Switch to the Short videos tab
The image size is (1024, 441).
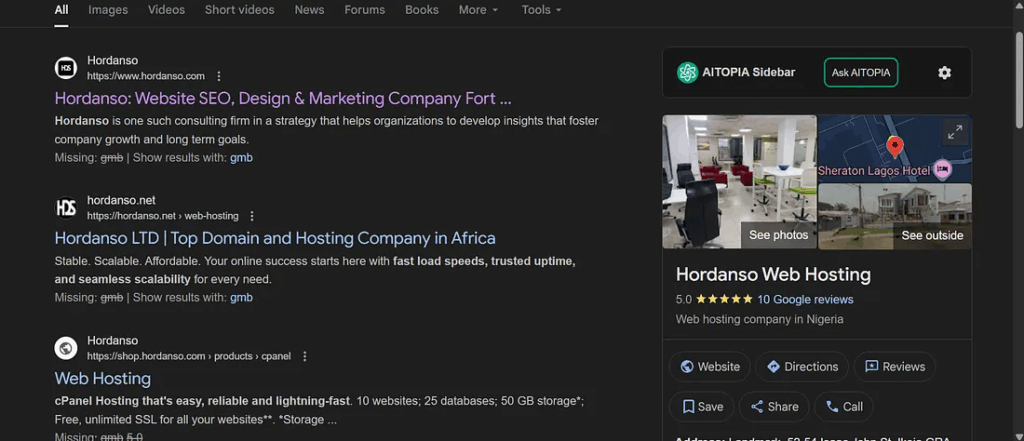239,10
